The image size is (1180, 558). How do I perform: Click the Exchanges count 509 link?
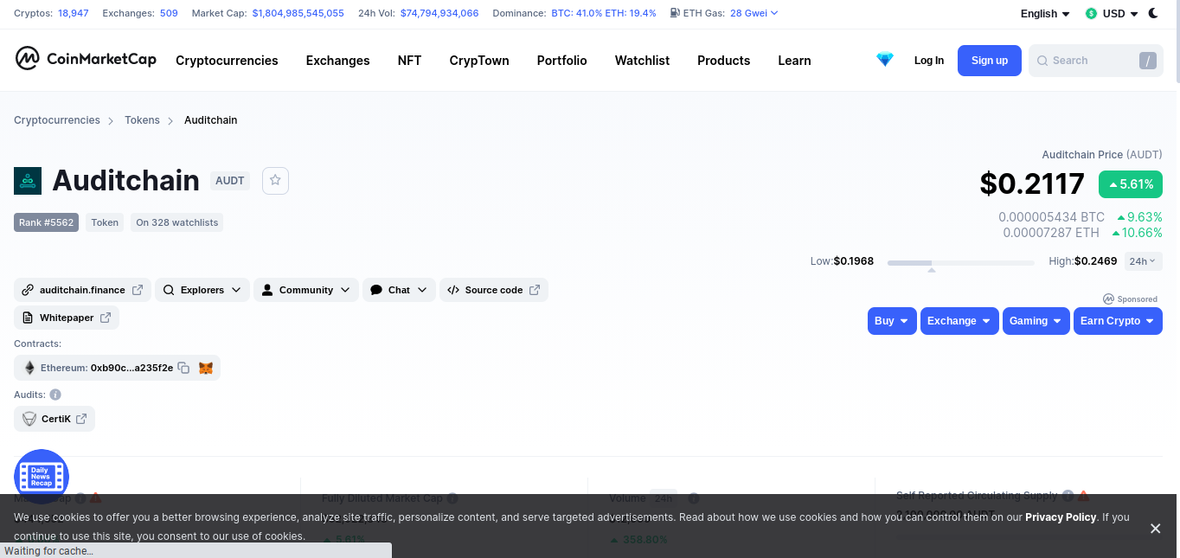[x=169, y=13]
